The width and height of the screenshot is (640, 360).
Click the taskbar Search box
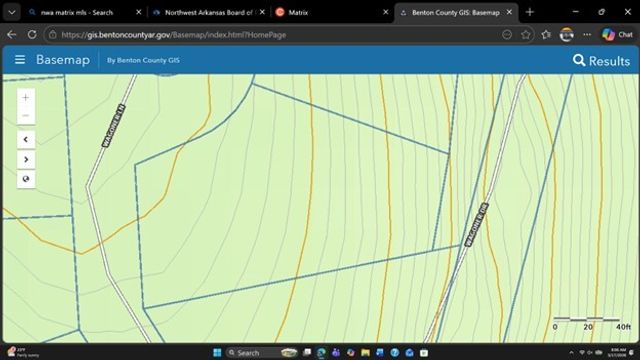click(x=262, y=353)
